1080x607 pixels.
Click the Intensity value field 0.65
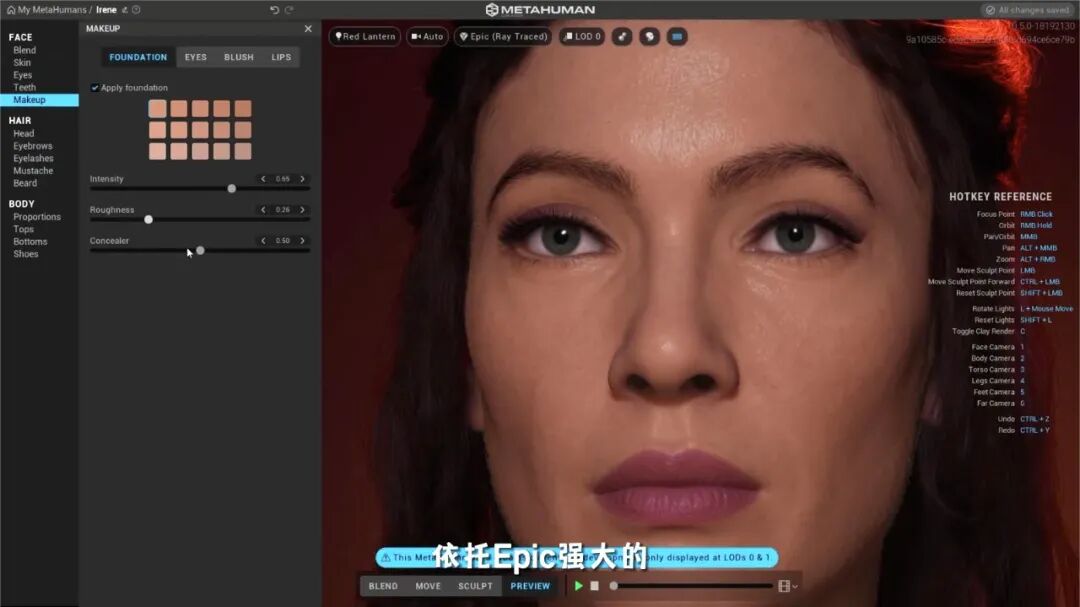coord(282,178)
